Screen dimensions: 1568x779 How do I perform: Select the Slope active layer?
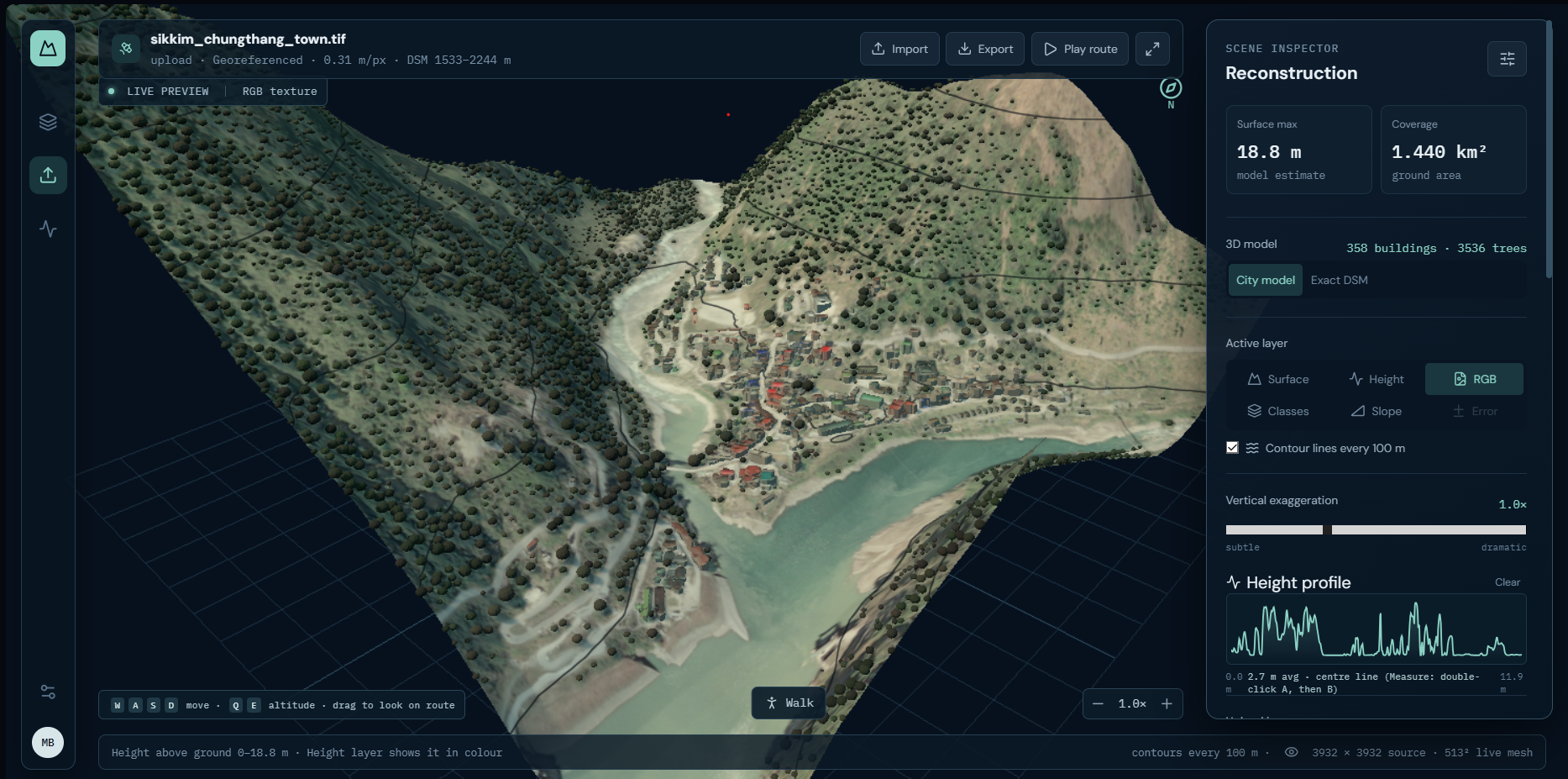1376,411
